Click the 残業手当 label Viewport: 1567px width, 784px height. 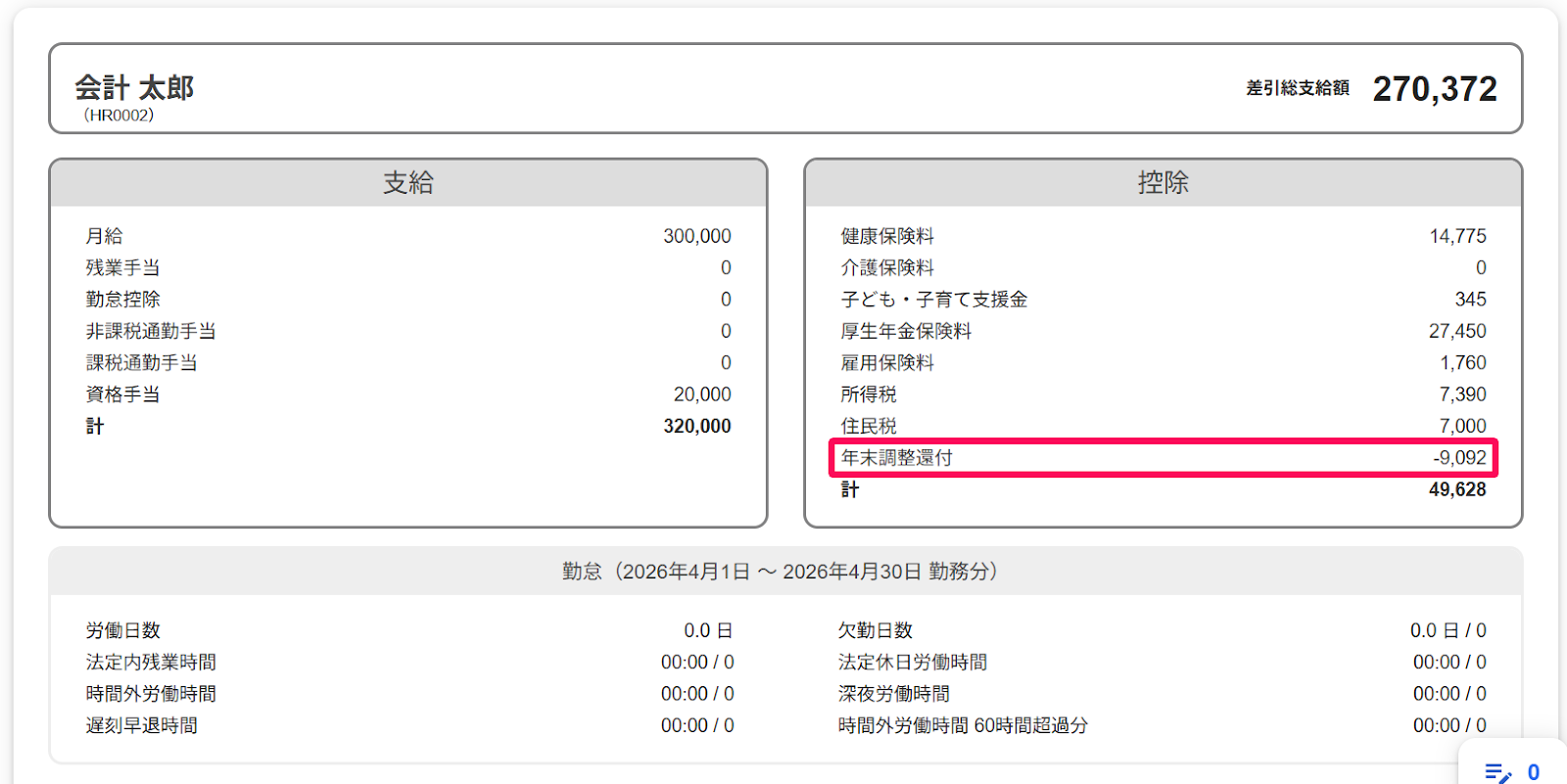point(123,267)
